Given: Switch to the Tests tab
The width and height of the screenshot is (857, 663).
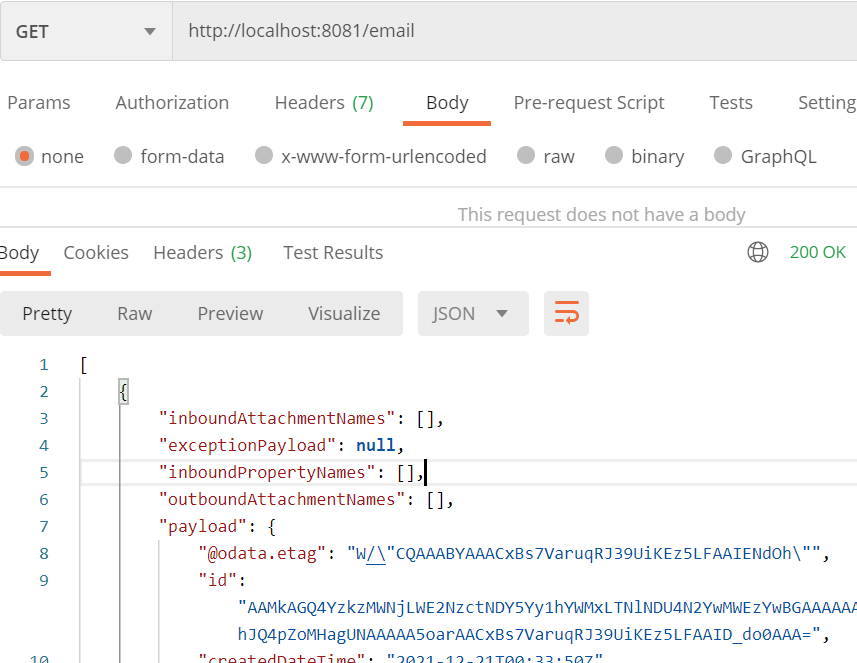Looking at the screenshot, I should tap(730, 103).
